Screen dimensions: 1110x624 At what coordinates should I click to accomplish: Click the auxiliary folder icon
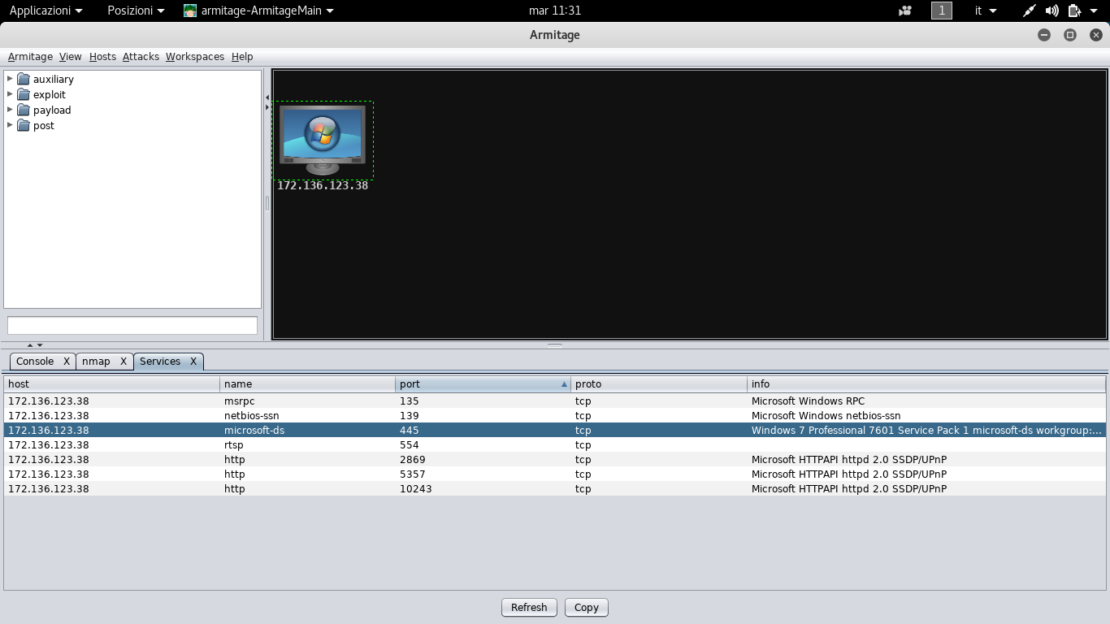(24, 78)
